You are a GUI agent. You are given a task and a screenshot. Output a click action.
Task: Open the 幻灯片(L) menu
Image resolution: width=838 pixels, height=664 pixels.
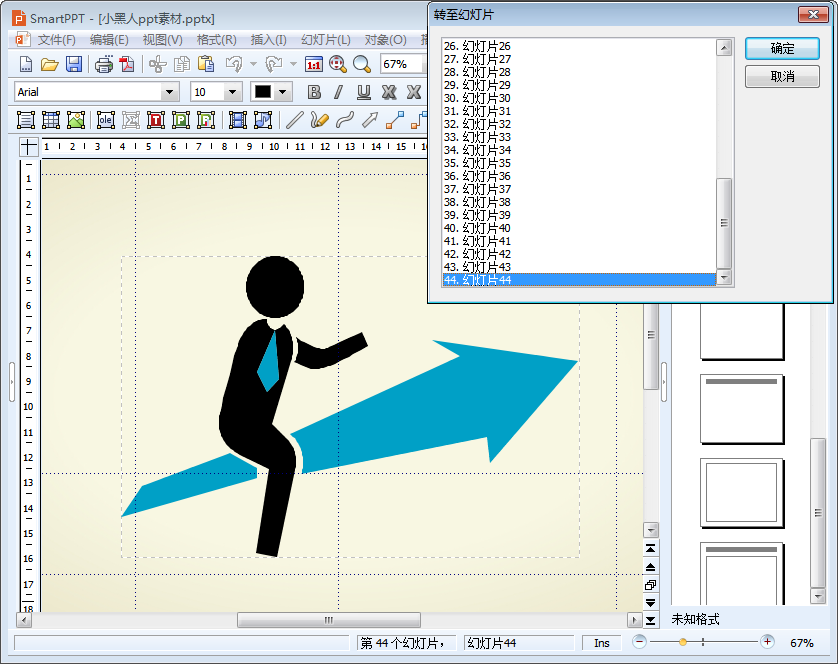coord(326,40)
